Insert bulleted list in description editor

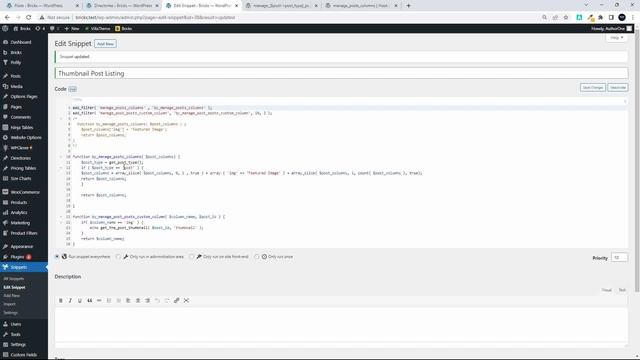[x=109, y=300]
